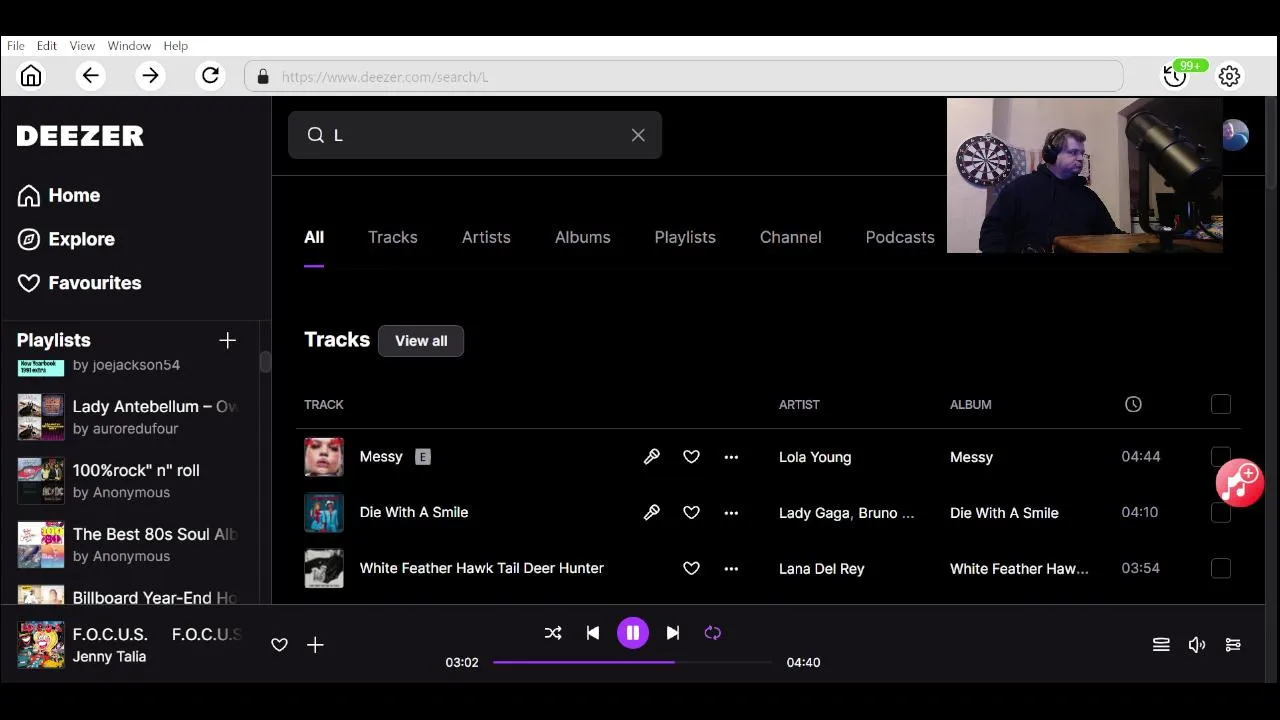This screenshot has width=1280, height=720.
Task: Switch to the Channel tab
Action: point(791,237)
